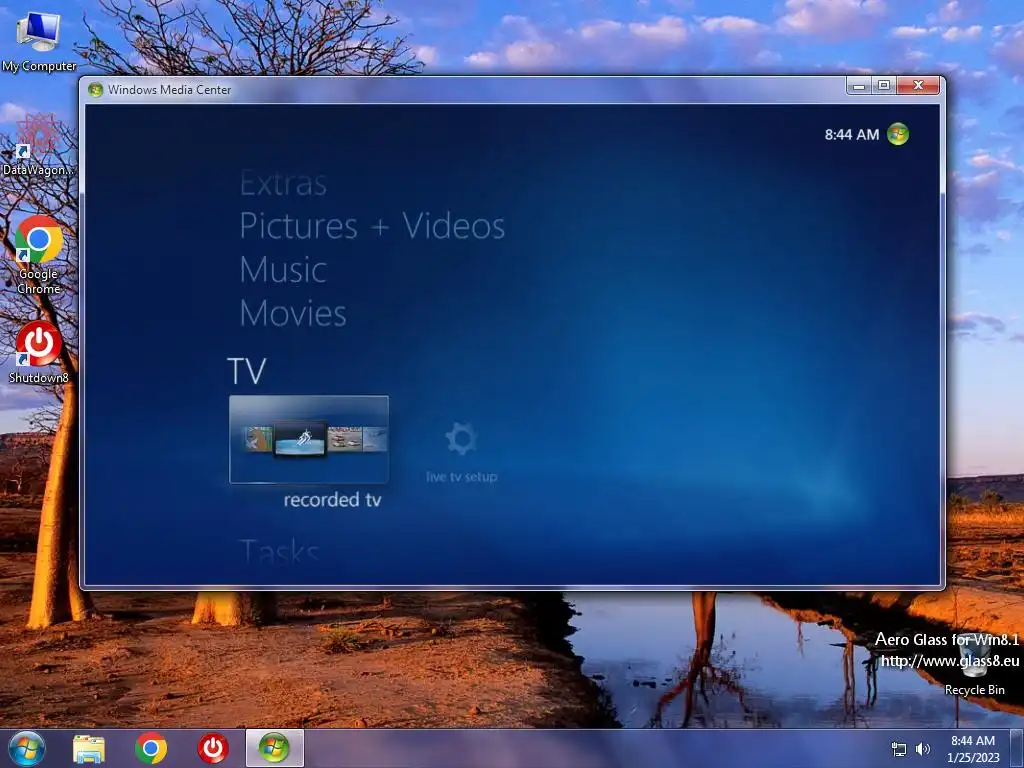Select the TV menu heading
The image size is (1024, 768).
coord(247,371)
